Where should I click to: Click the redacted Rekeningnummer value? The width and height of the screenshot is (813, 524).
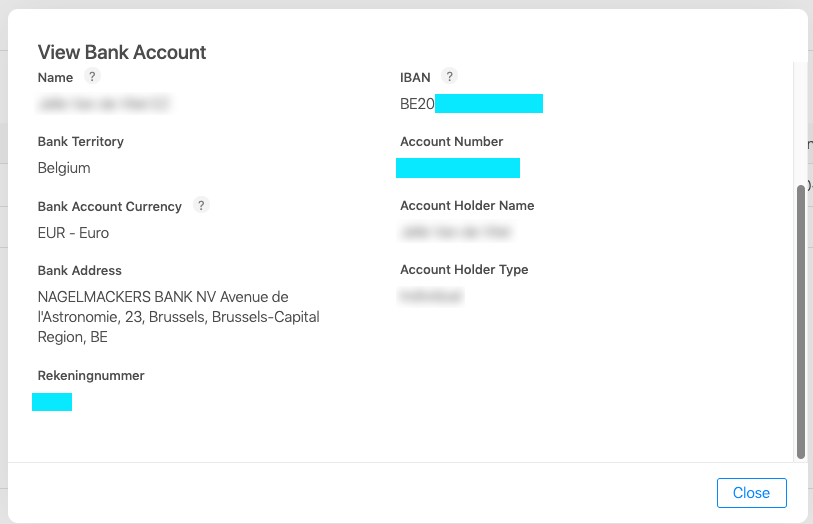(x=52, y=402)
